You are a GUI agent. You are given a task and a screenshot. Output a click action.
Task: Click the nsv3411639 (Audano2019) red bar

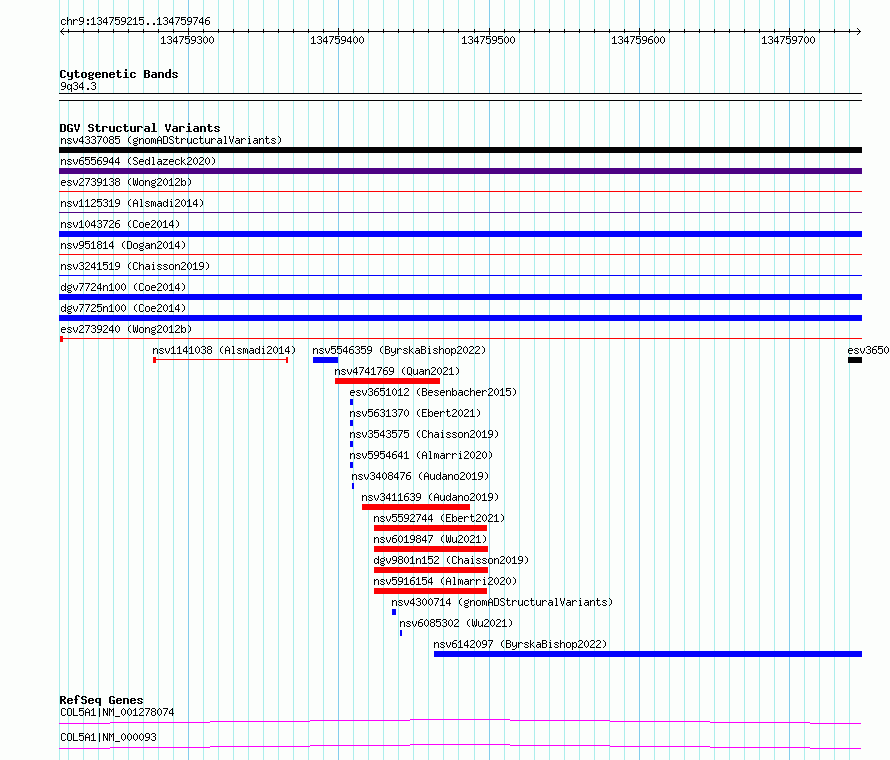[x=416, y=507]
